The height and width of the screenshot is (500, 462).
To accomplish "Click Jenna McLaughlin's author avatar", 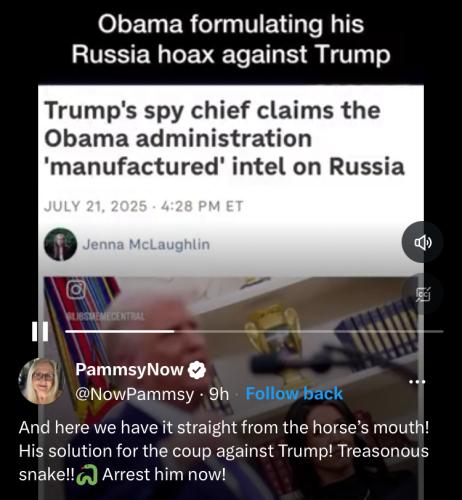I will coord(60,244).
